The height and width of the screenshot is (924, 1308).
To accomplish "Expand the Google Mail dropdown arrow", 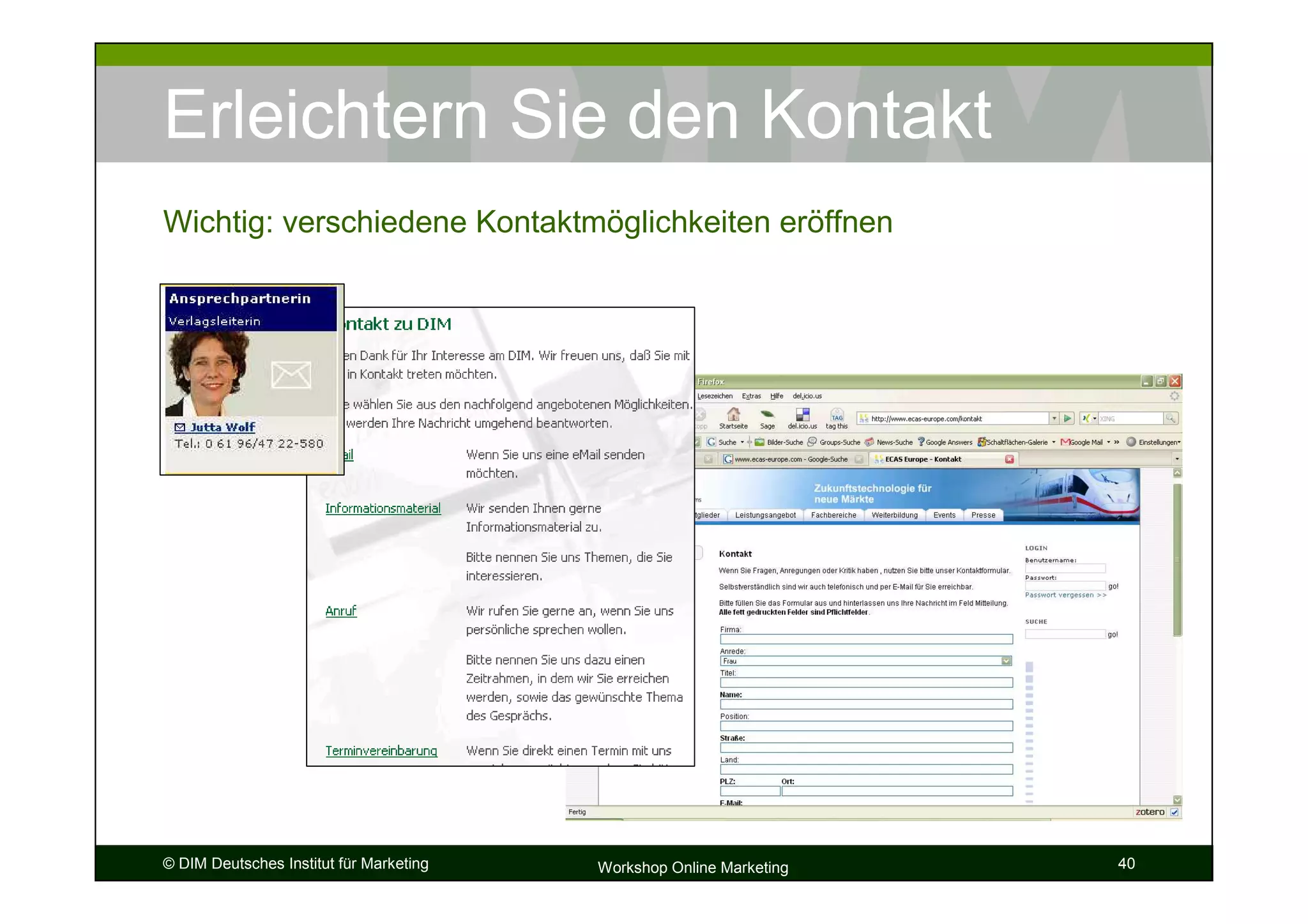I will (x=1108, y=442).
